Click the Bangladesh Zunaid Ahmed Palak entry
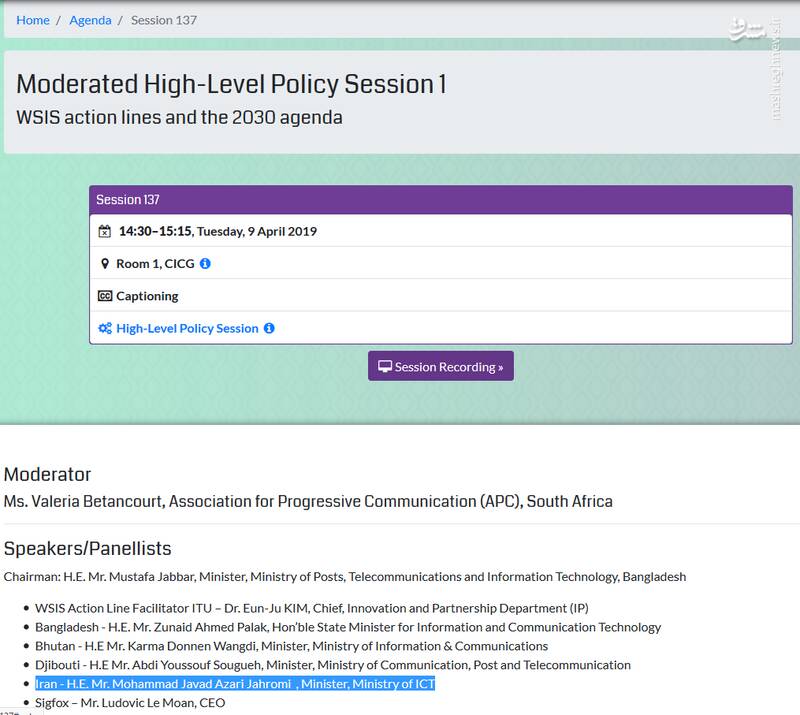800x715 pixels. (x=348, y=627)
